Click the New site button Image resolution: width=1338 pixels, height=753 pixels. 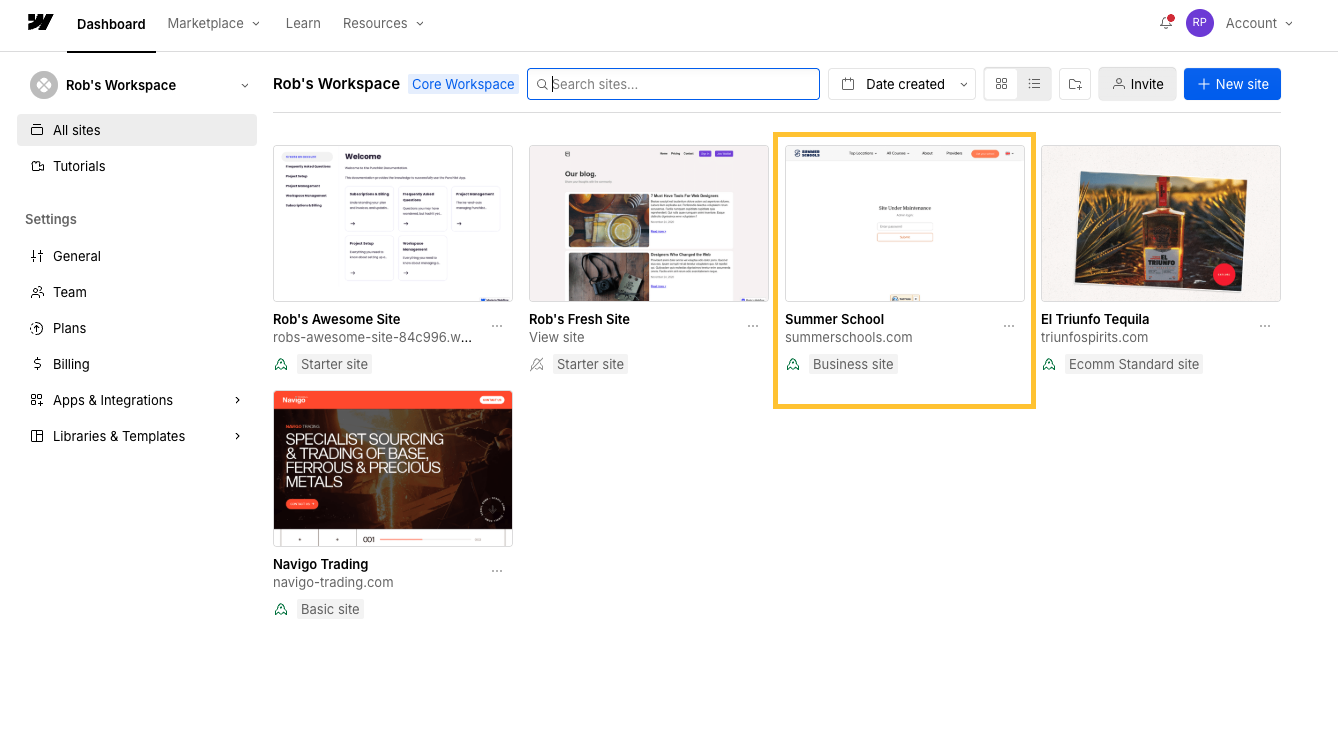(x=1232, y=84)
